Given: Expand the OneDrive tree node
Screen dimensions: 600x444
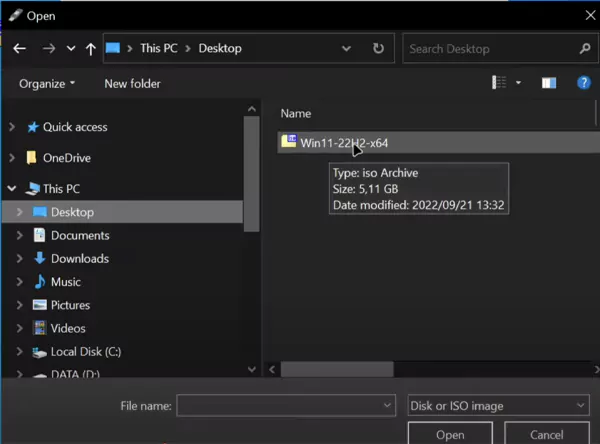Looking at the screenshot, I should click(12, 158).
